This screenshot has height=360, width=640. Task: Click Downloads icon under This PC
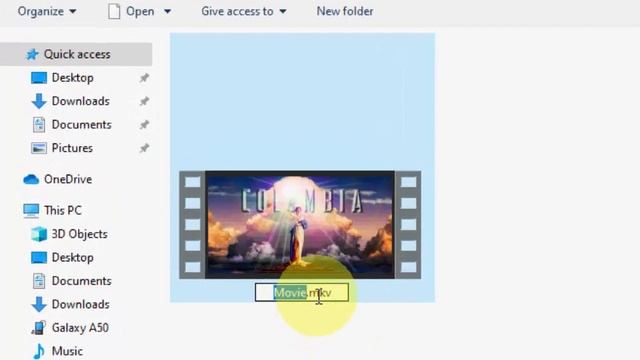coord(39,304)
